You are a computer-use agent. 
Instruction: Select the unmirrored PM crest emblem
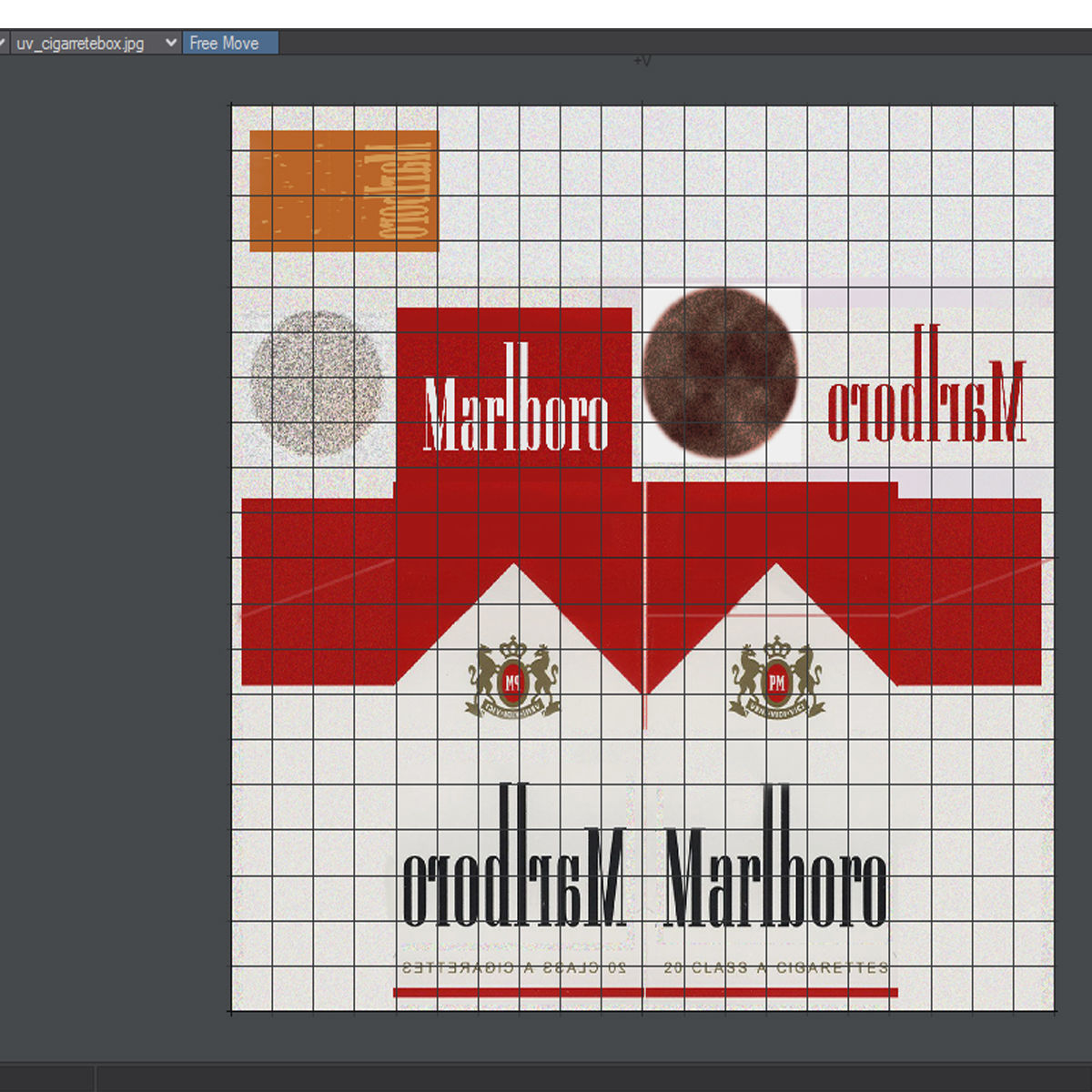tap(776, 677)
